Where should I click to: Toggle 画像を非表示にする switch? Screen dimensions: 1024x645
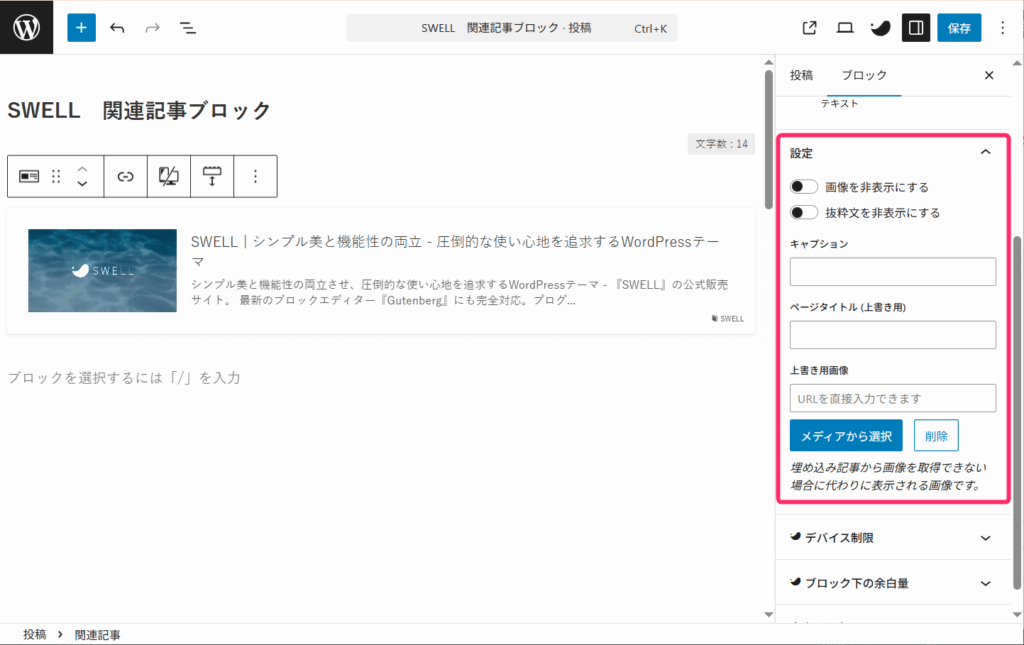click(x=803, y=187)
